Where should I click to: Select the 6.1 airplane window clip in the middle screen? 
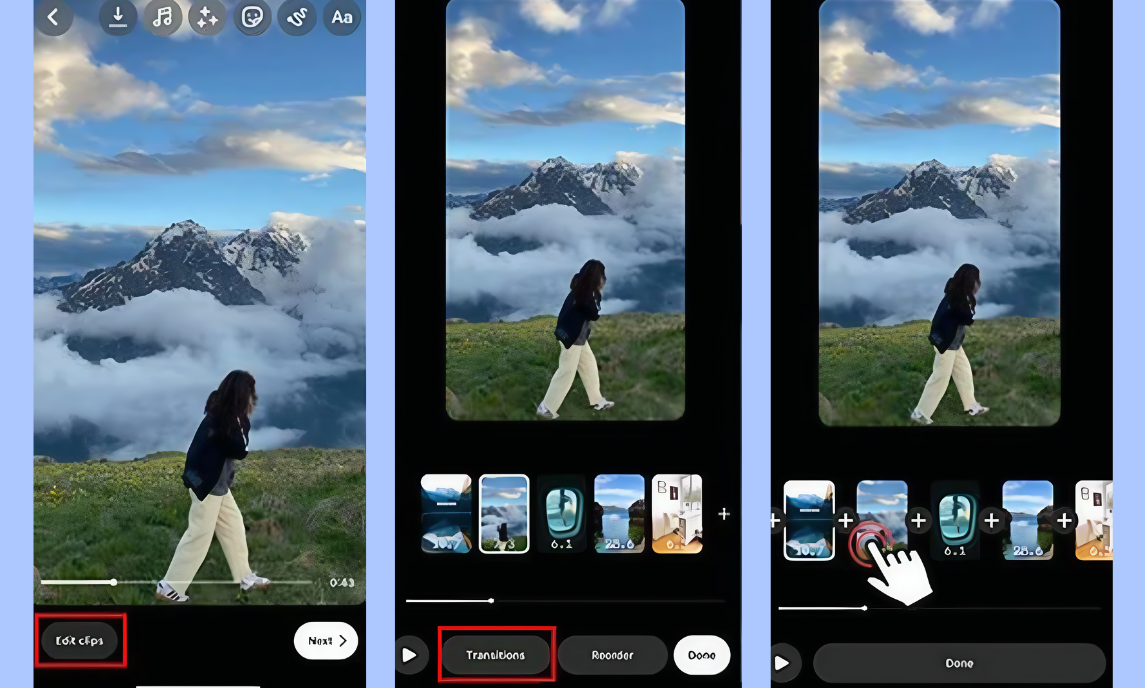(562, 513)
